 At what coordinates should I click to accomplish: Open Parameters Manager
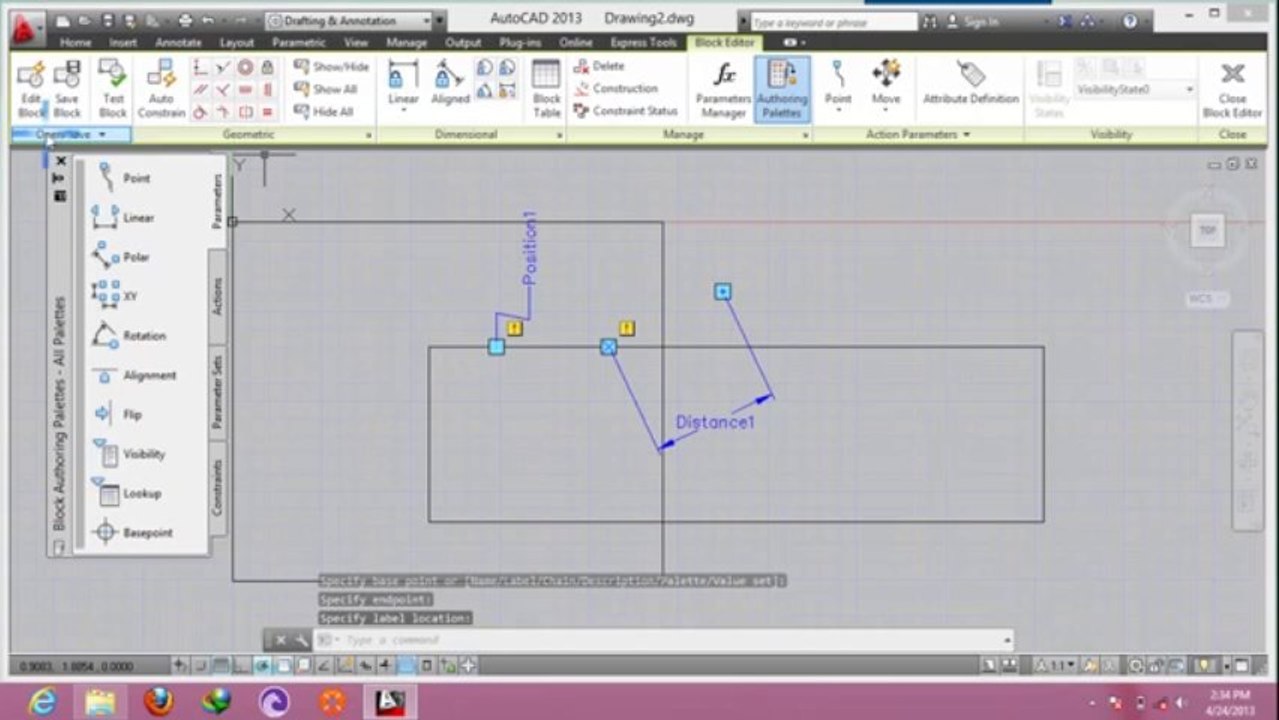723,89
